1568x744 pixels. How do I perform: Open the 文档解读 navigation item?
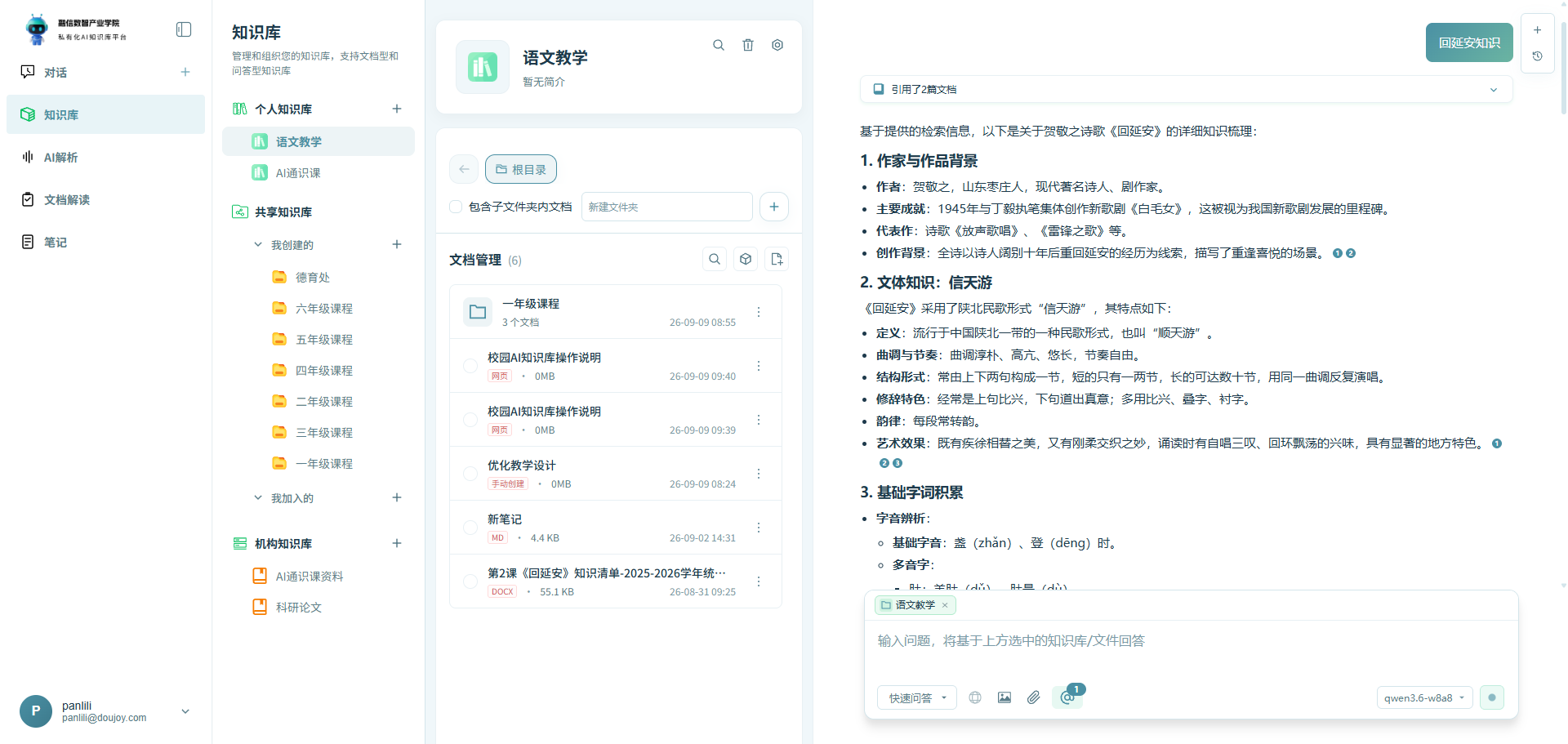coord(105,199)
